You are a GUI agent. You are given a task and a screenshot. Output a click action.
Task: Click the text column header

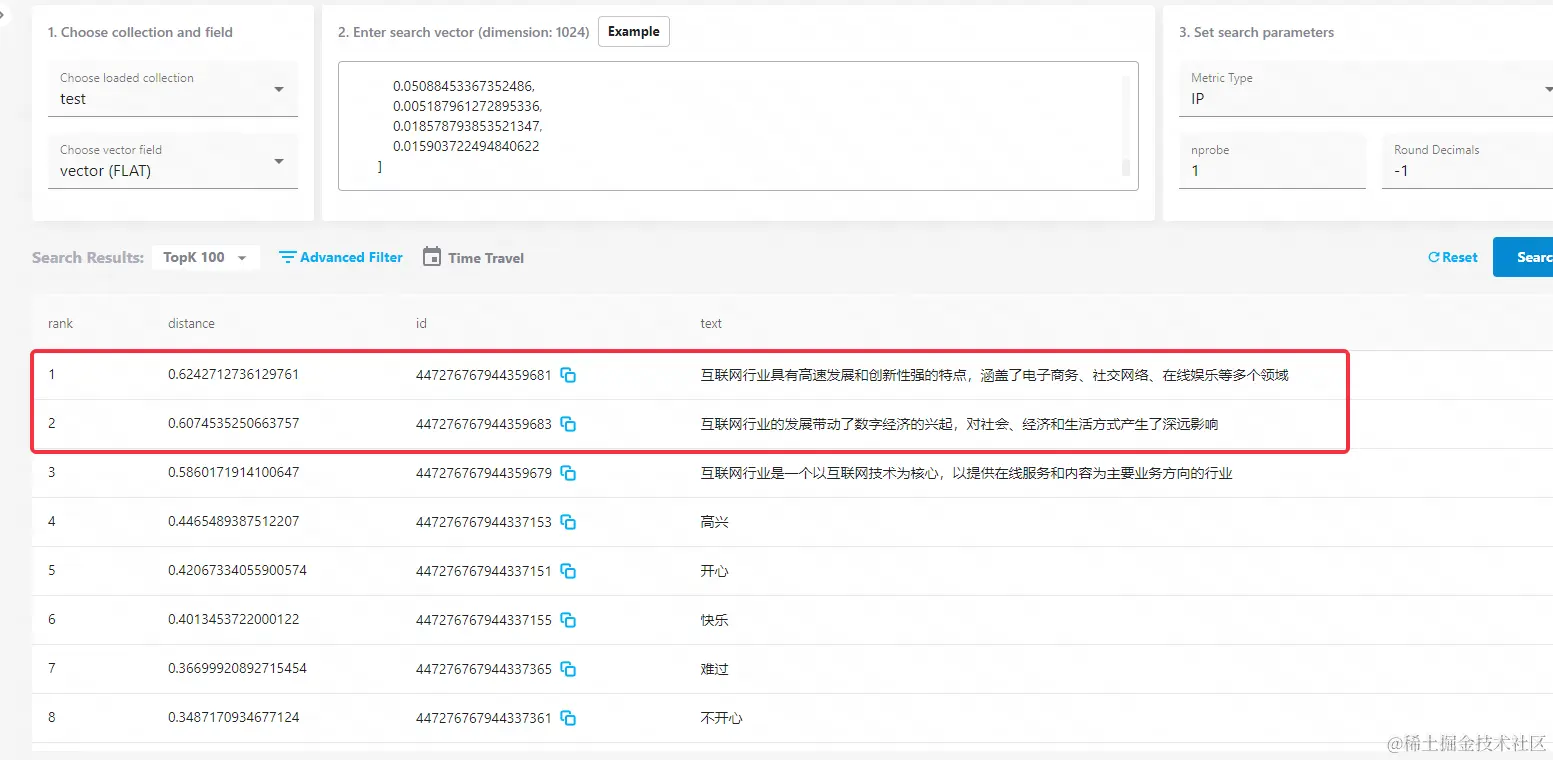(x=711, y=323)
